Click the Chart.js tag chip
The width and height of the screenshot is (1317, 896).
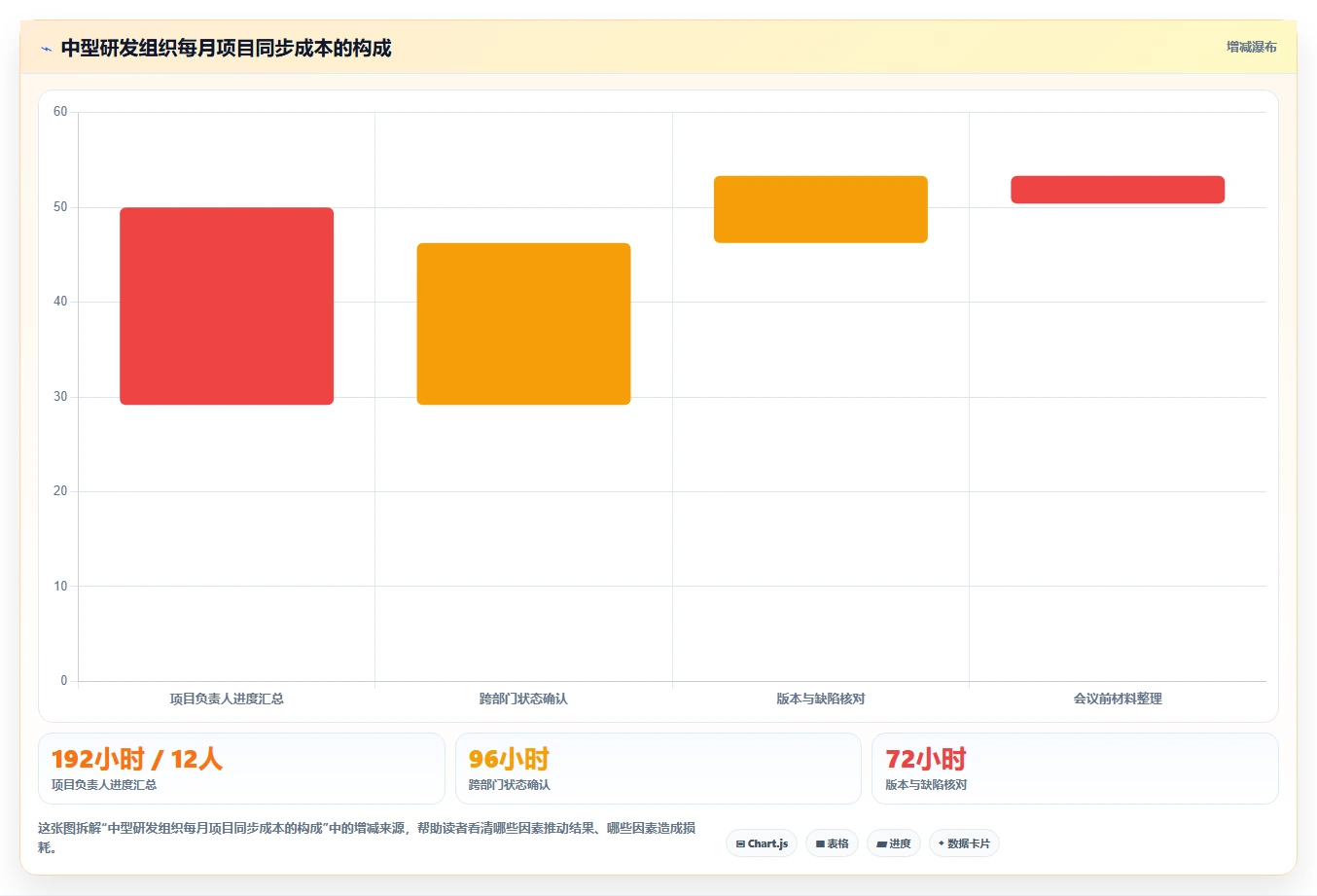click(x=762, y=843)
